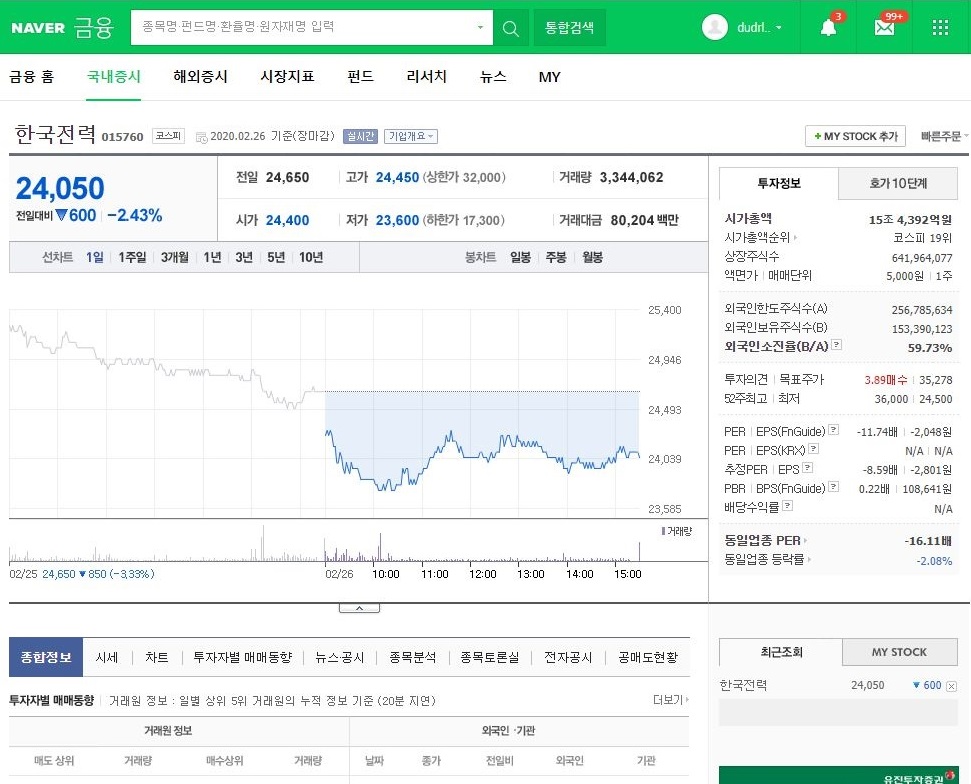Select the 3개월 line chart range
971x784 pixels.
175,257
